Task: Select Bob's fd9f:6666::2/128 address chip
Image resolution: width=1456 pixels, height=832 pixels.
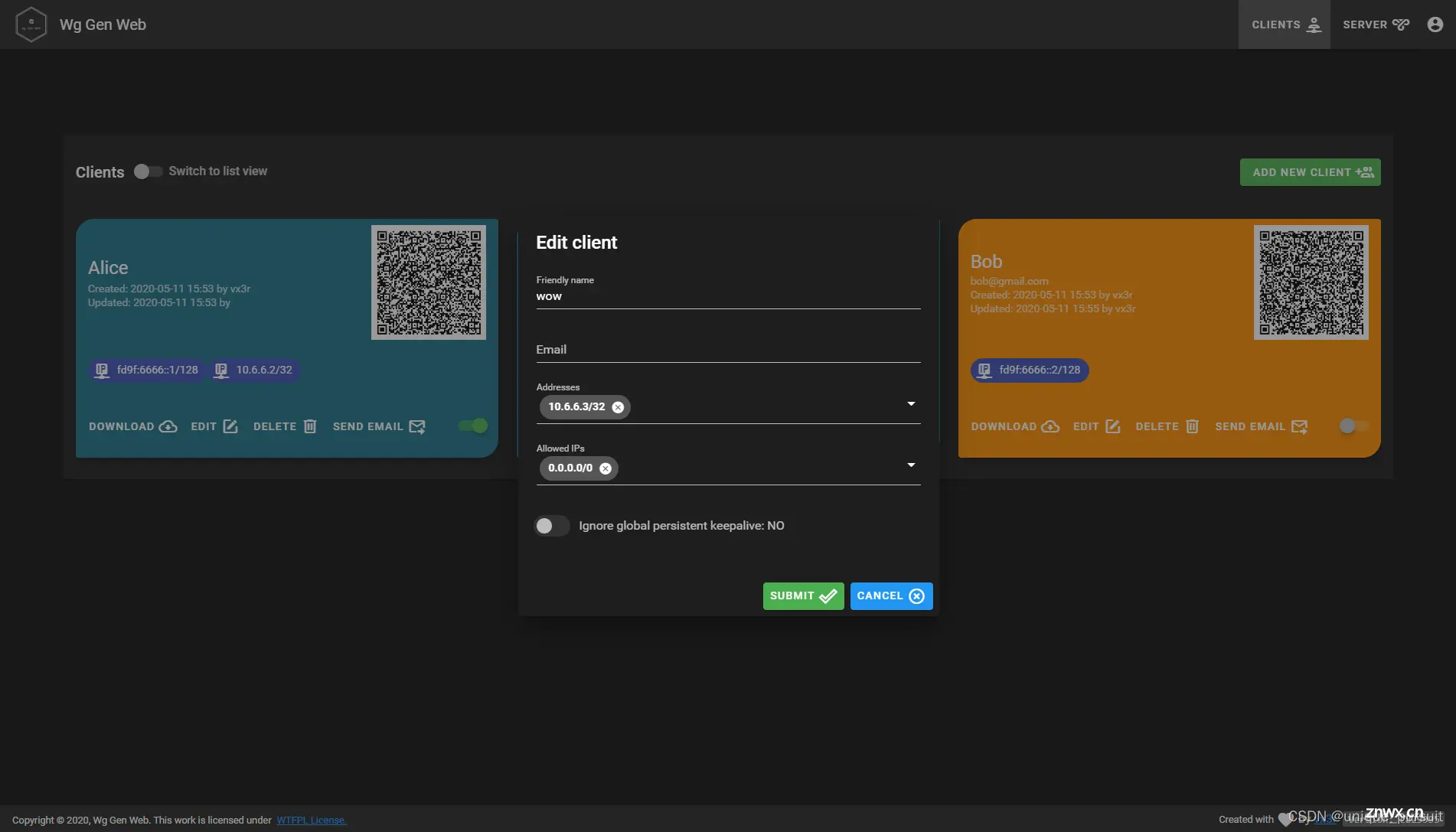Action: click(x=1030, y=370)
